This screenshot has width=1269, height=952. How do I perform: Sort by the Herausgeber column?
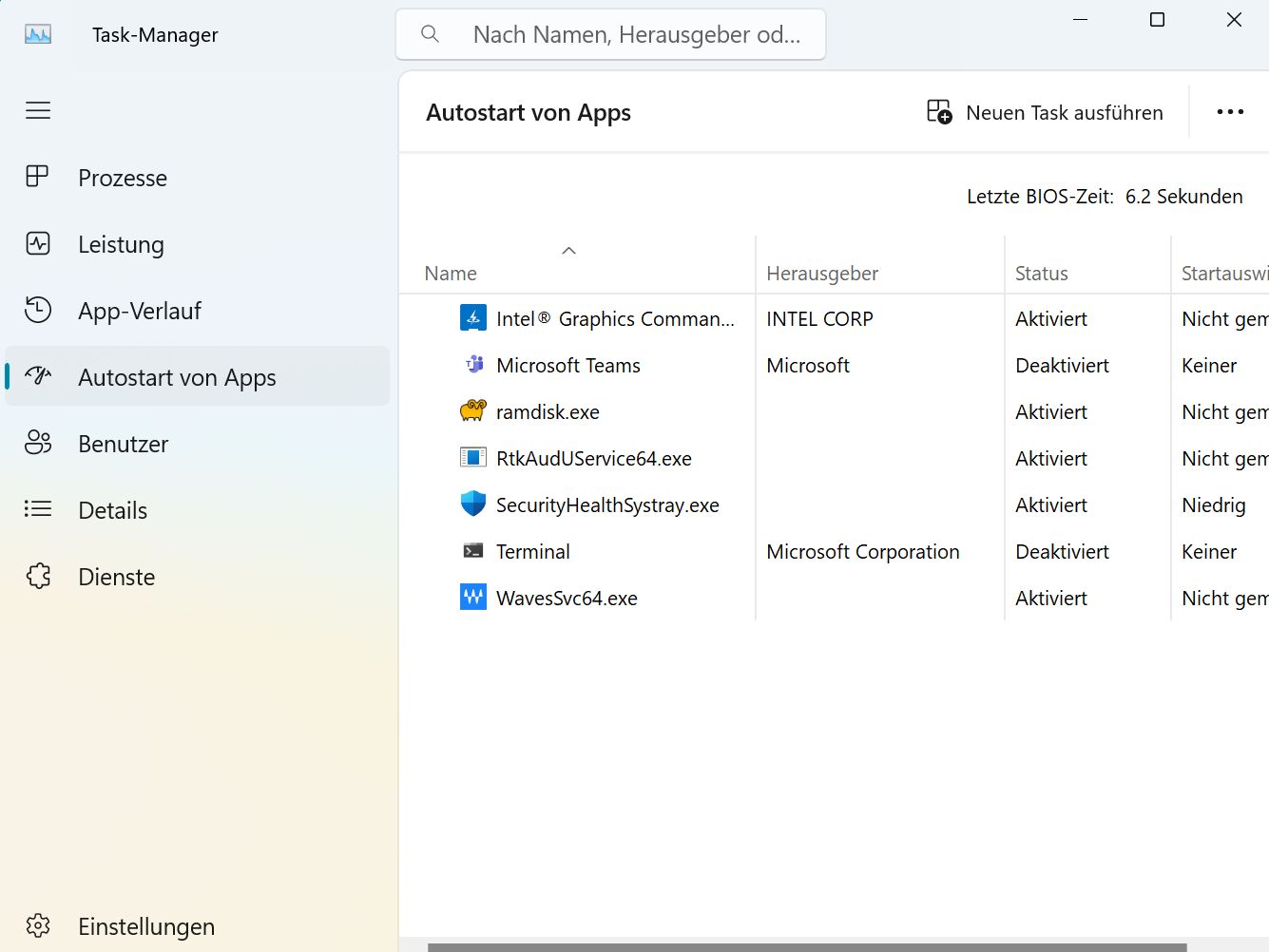pyautogui.click(x=821, y=274)
